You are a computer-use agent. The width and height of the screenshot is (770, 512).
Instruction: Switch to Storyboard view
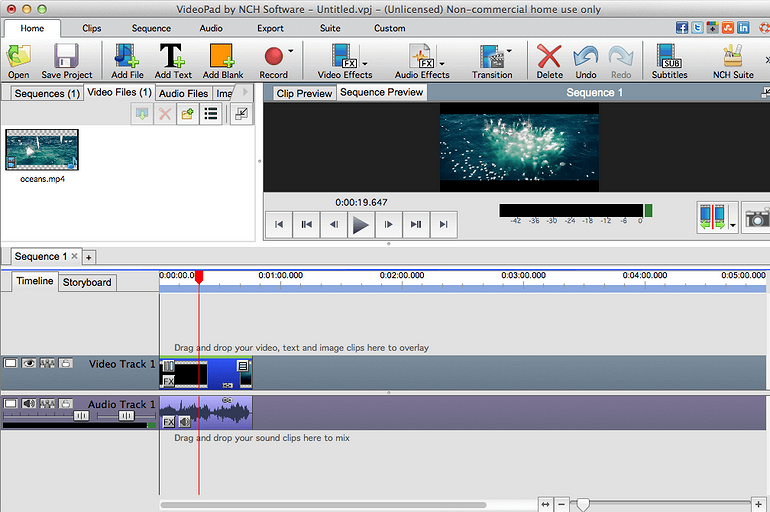tap(88, 283)
